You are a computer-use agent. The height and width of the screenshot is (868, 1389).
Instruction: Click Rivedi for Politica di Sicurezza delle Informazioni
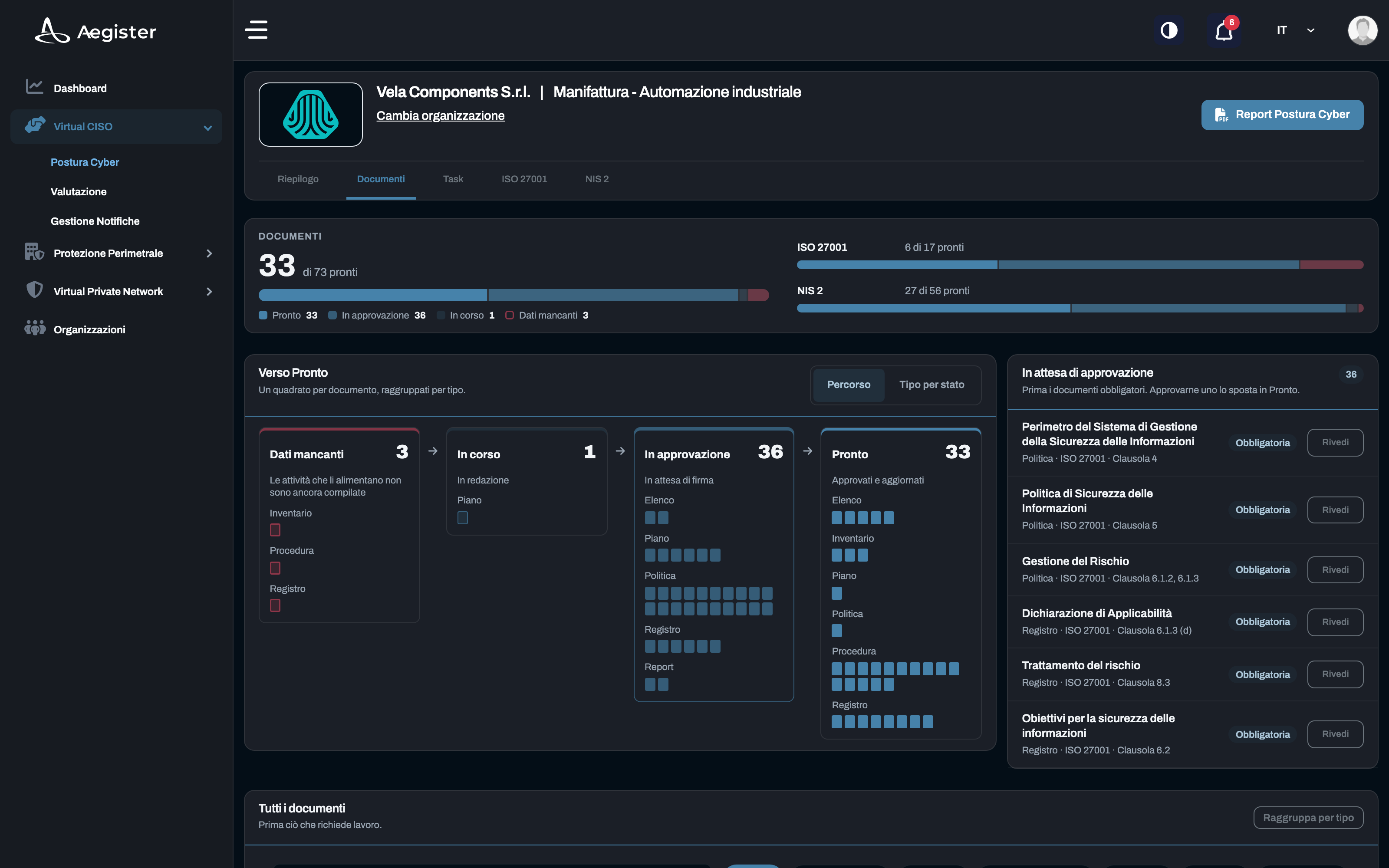pos(1335,510)
